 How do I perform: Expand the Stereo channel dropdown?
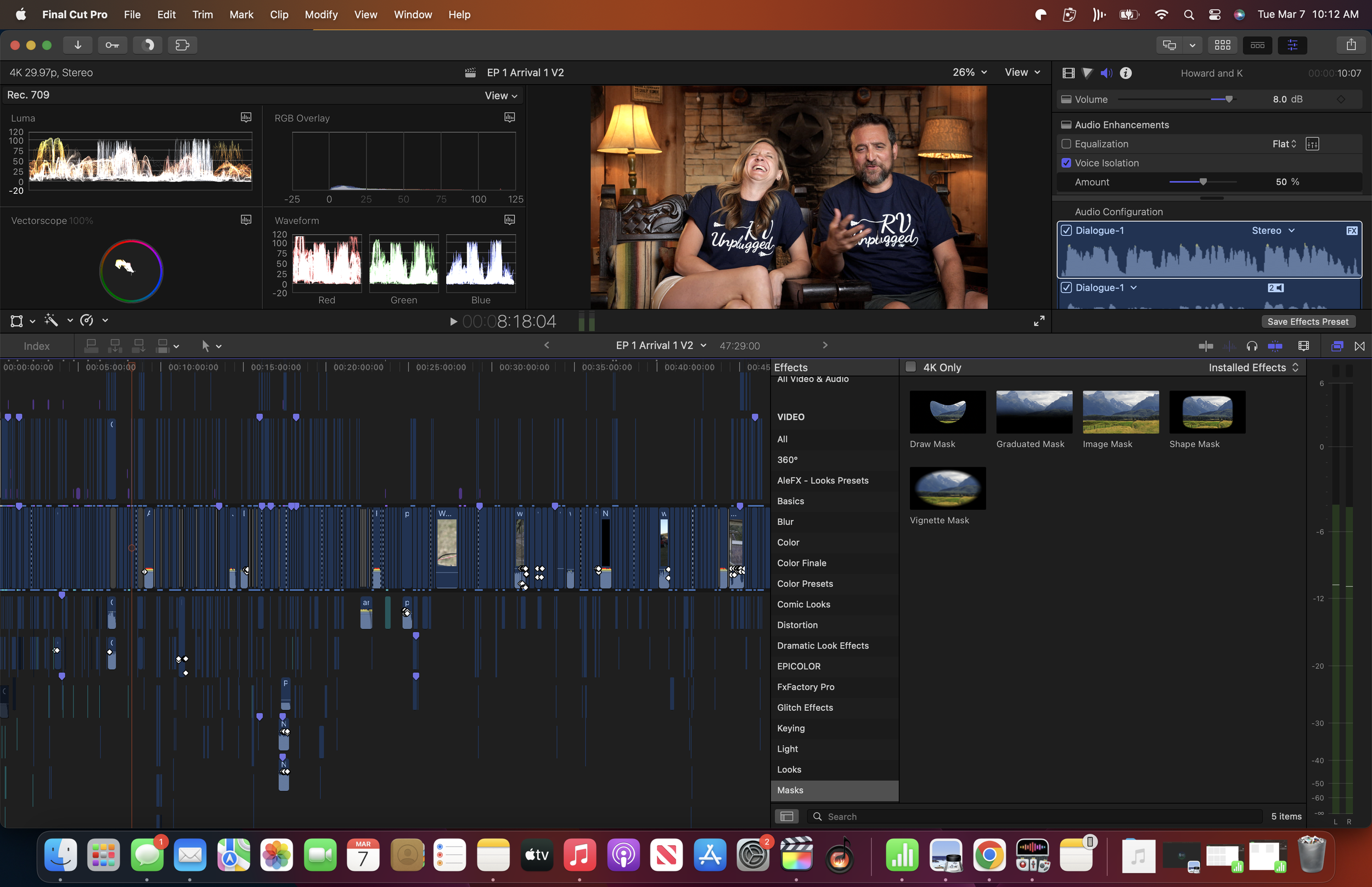click(x=1273, y=231)
